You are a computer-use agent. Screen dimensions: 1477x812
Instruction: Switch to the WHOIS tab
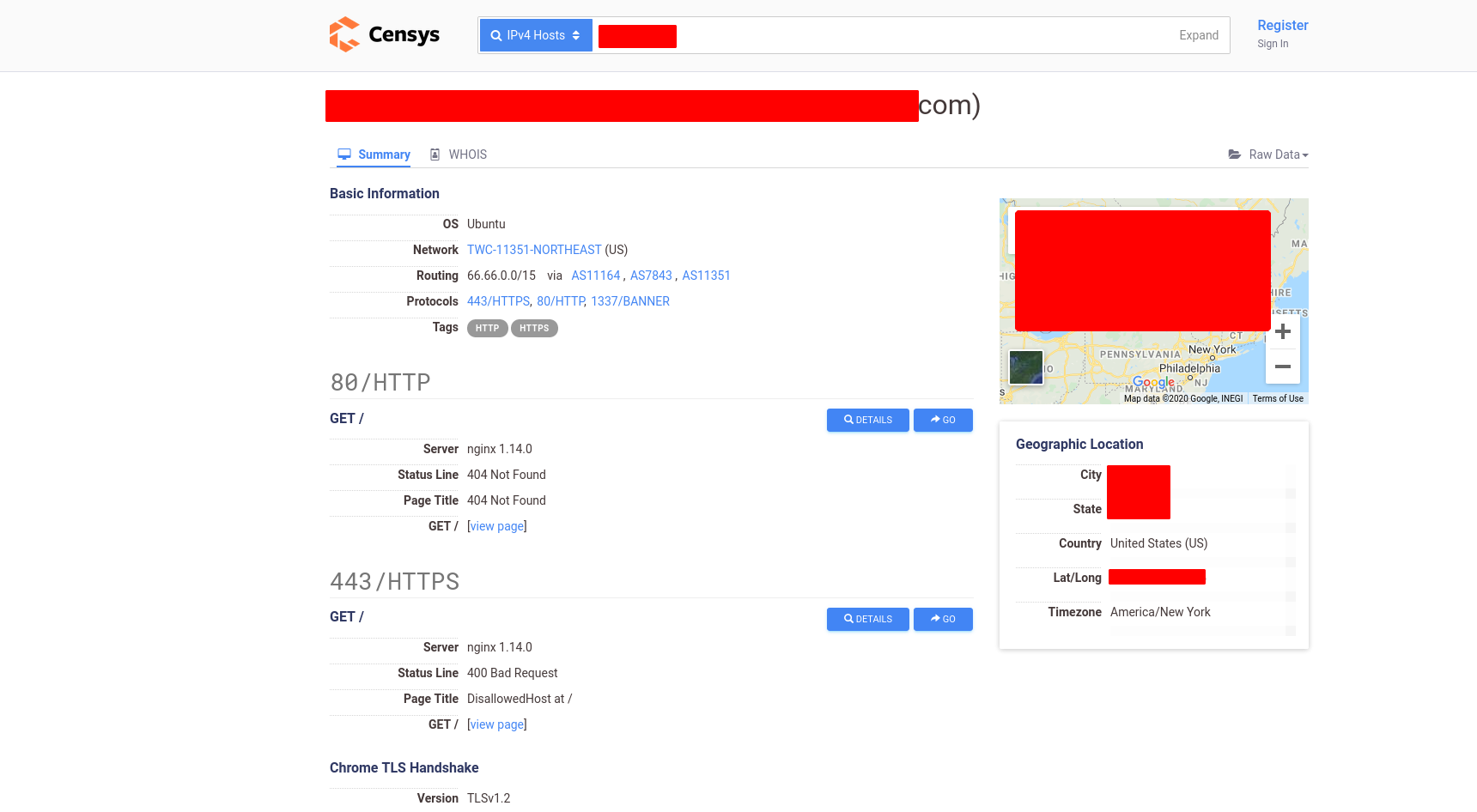point(459,155)
